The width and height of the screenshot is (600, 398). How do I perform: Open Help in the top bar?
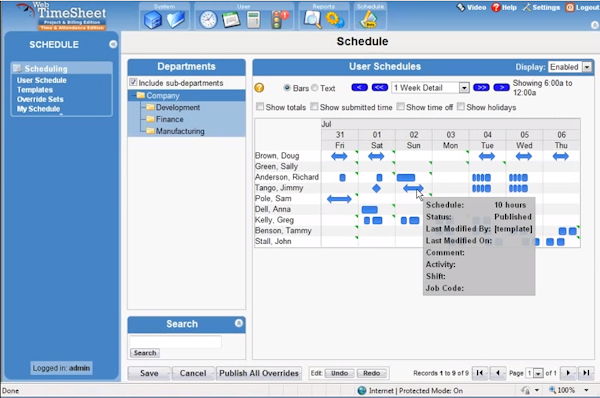pos(504,7)
